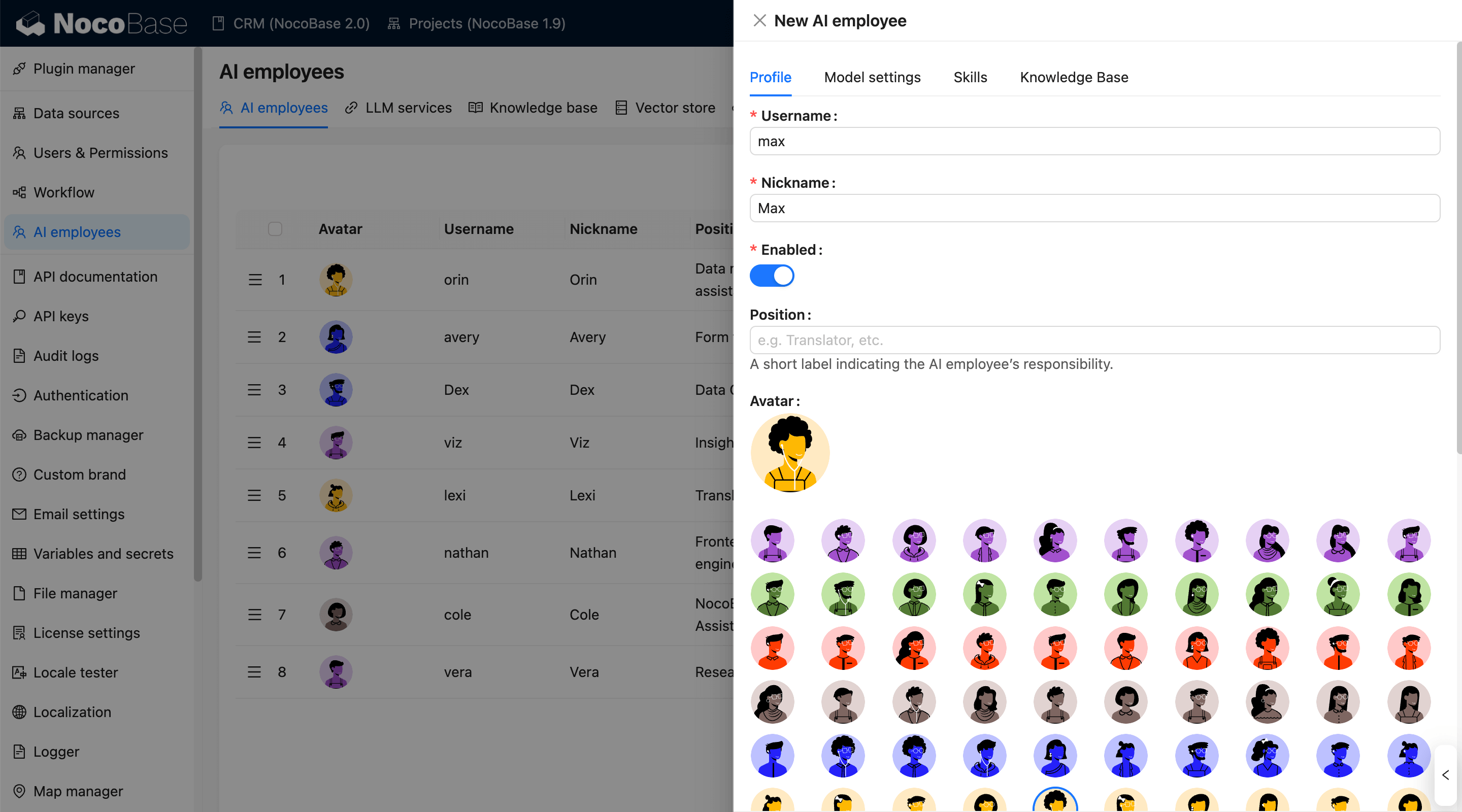Open Data sources settings page
This screenshot has width=1462, height=812.
pos(76,114)
